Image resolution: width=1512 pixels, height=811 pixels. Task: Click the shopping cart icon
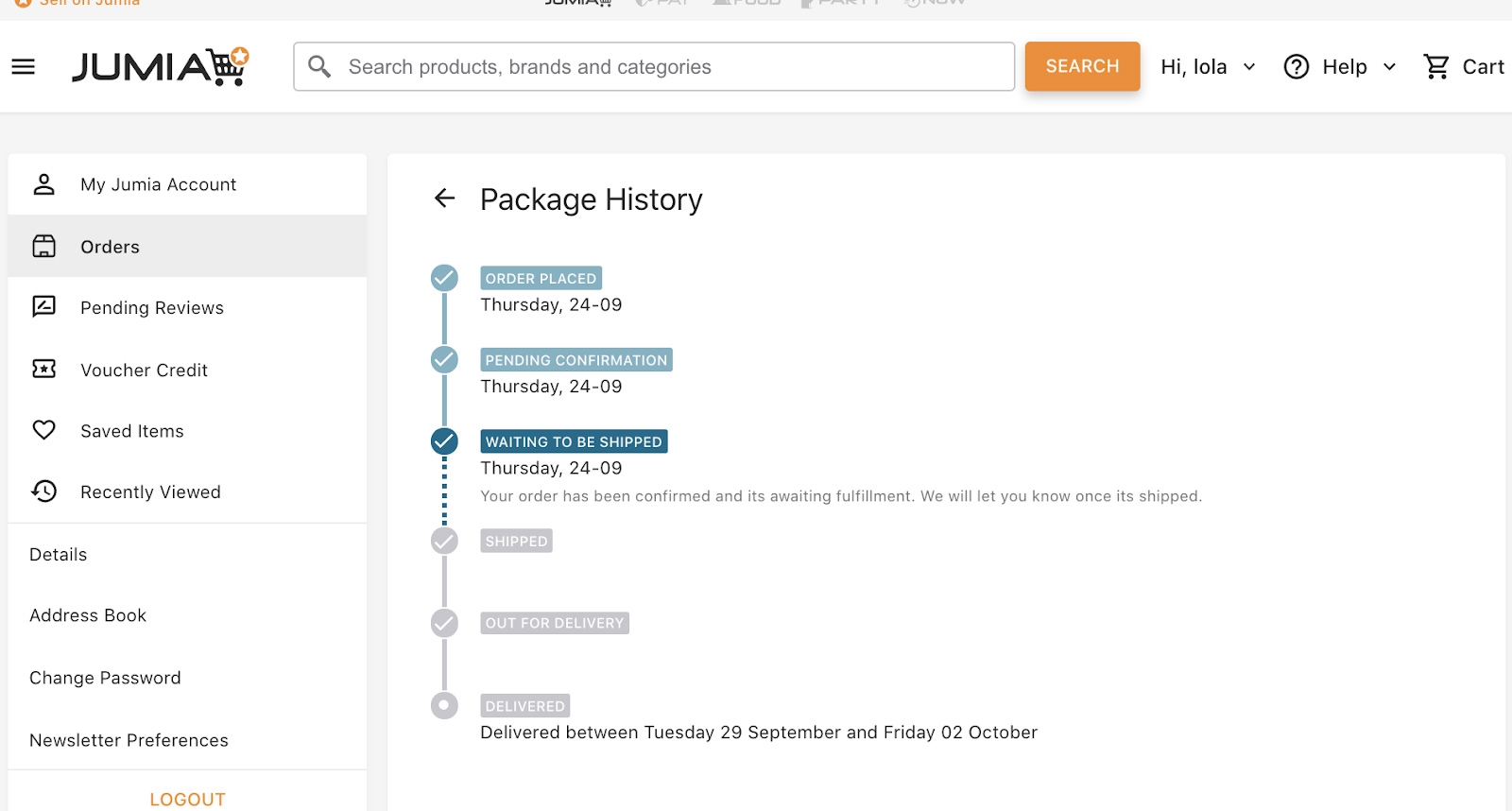[x=1436, y=67]
